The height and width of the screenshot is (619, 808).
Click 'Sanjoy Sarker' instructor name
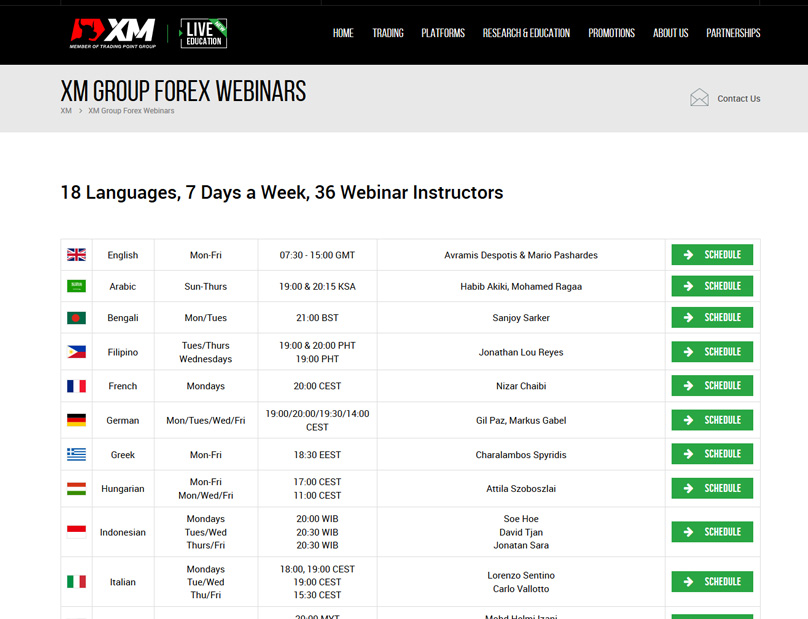tap(521, 318)
